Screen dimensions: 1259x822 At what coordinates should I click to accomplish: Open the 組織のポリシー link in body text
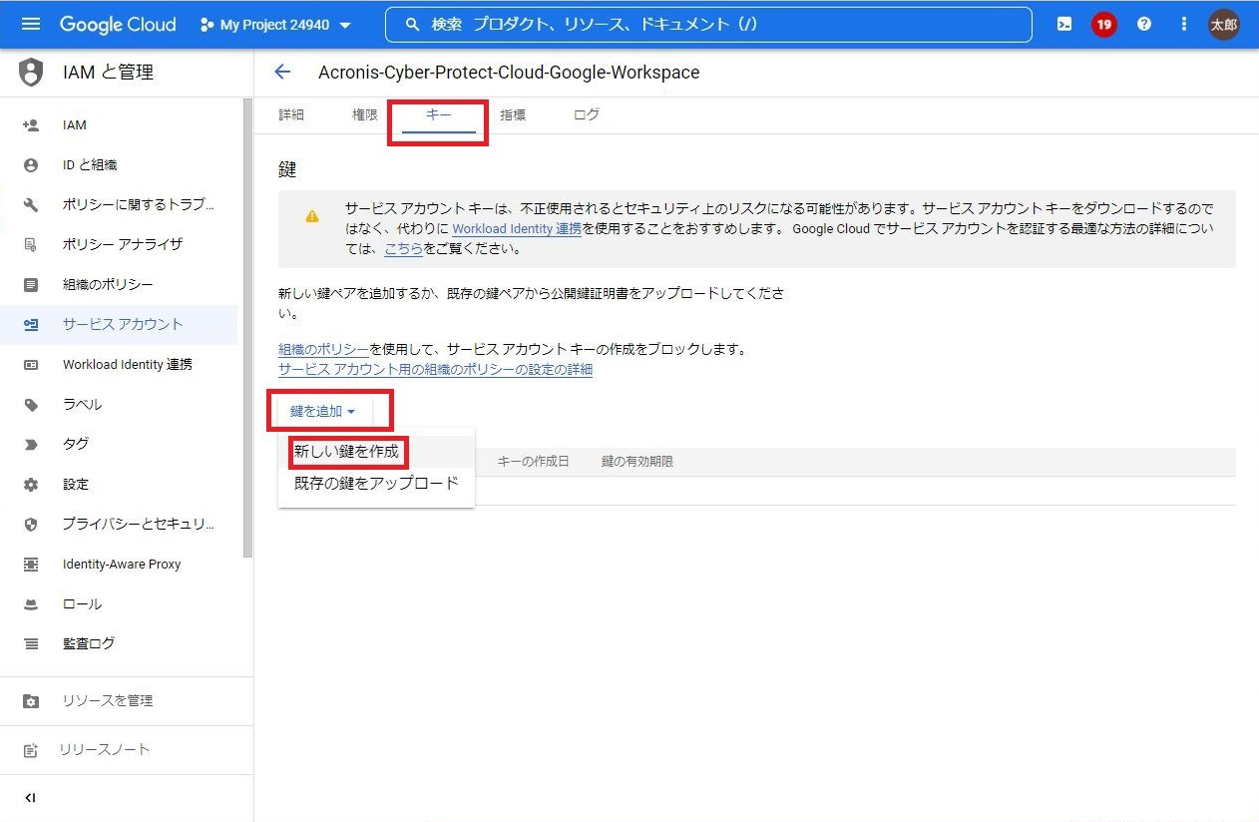(323, 350)
